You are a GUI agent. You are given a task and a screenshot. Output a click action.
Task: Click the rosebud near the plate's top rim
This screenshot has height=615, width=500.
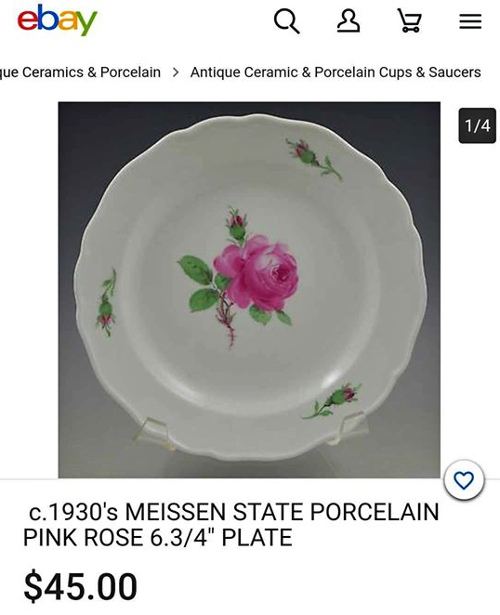point(313,160)
